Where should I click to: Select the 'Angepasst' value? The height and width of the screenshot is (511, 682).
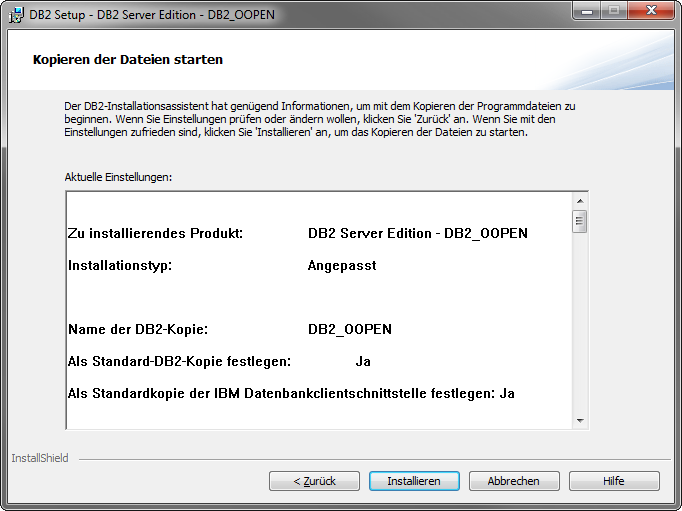coord(342,266)
